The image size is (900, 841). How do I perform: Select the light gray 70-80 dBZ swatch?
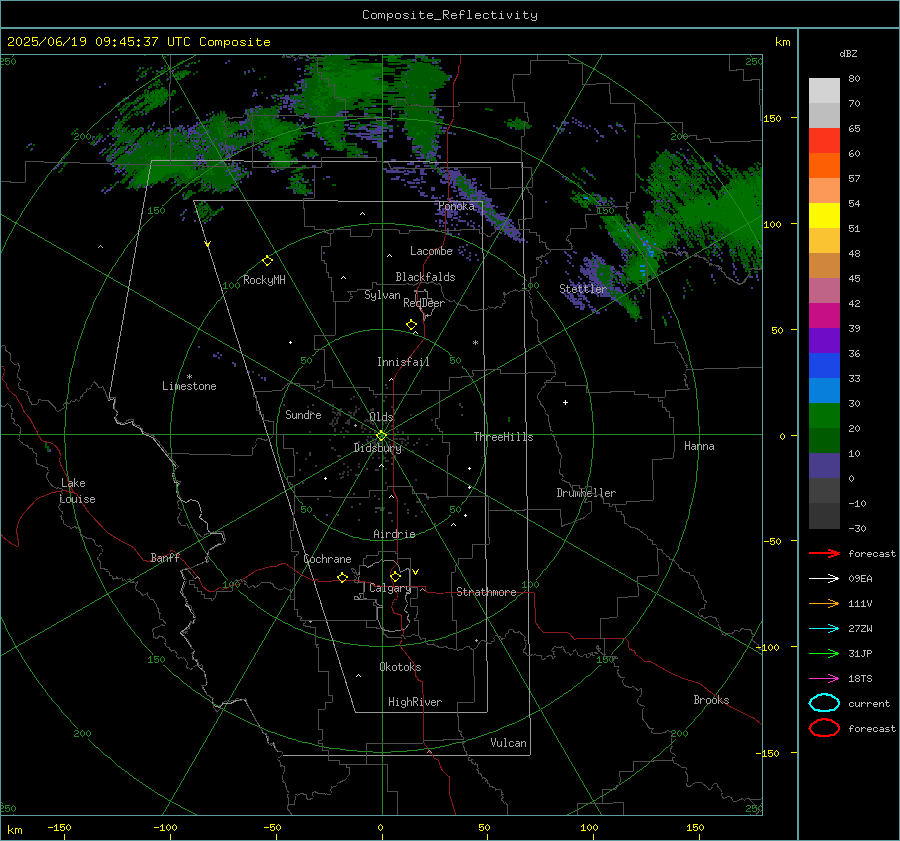point(824,91)
